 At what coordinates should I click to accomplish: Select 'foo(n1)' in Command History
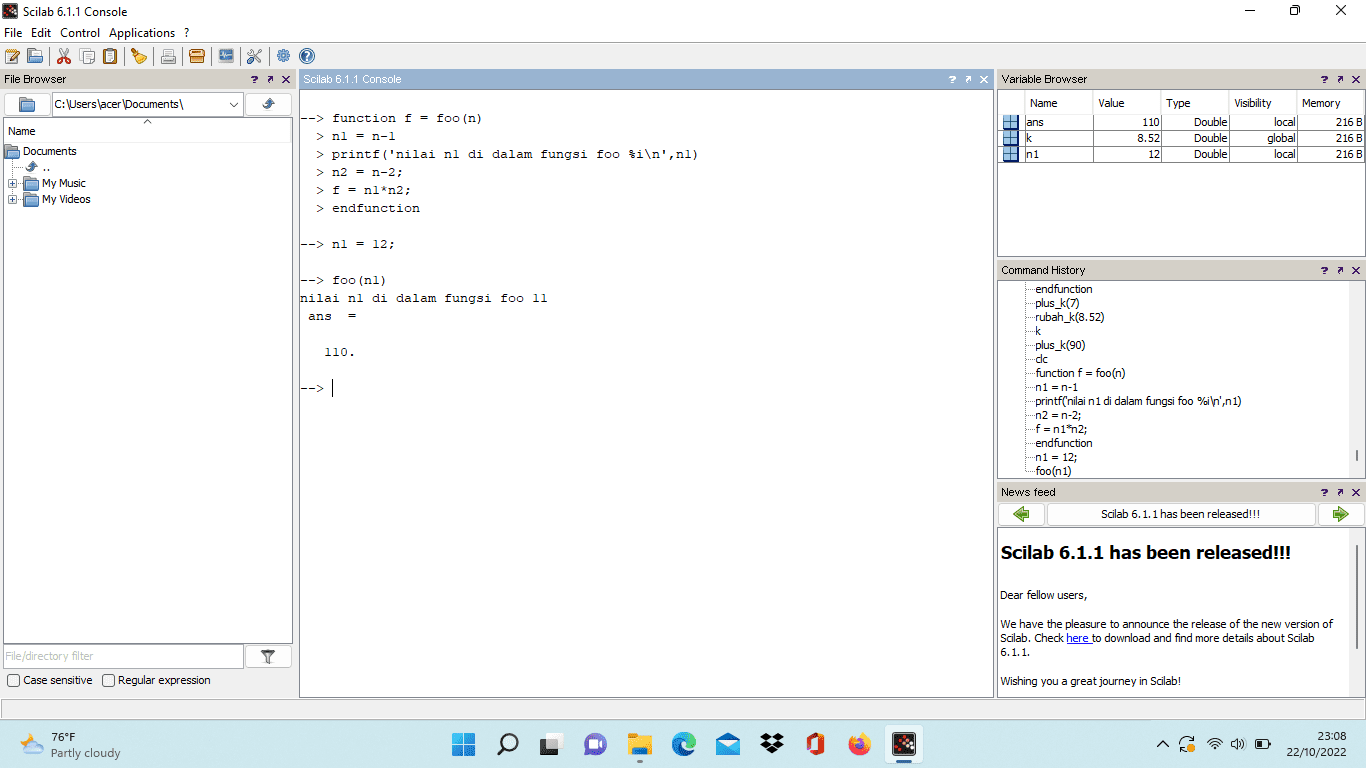coord(1053,471)
